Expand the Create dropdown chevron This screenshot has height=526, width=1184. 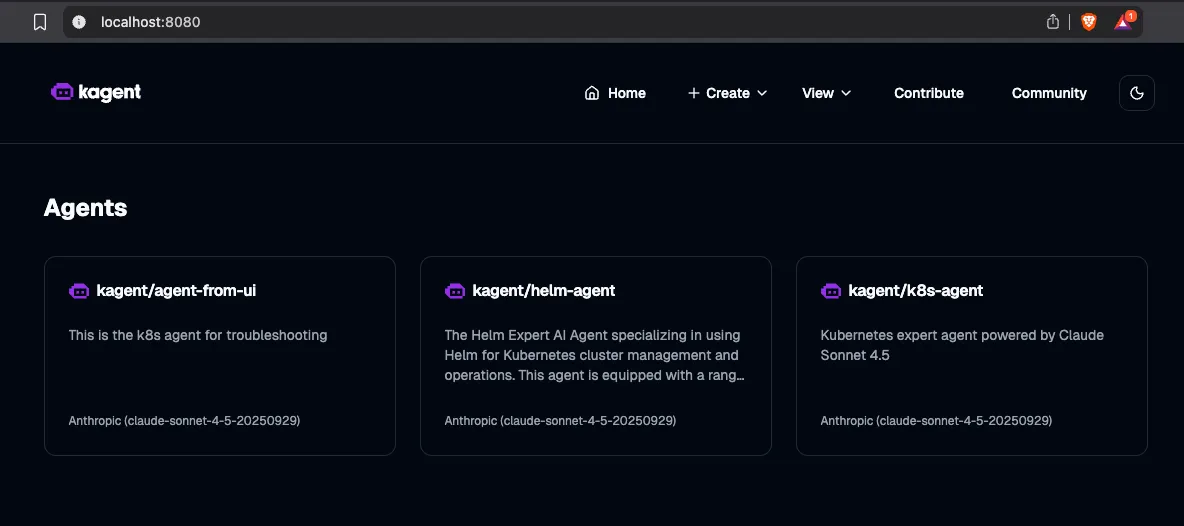pyautogui.click(x=762, y=93)
